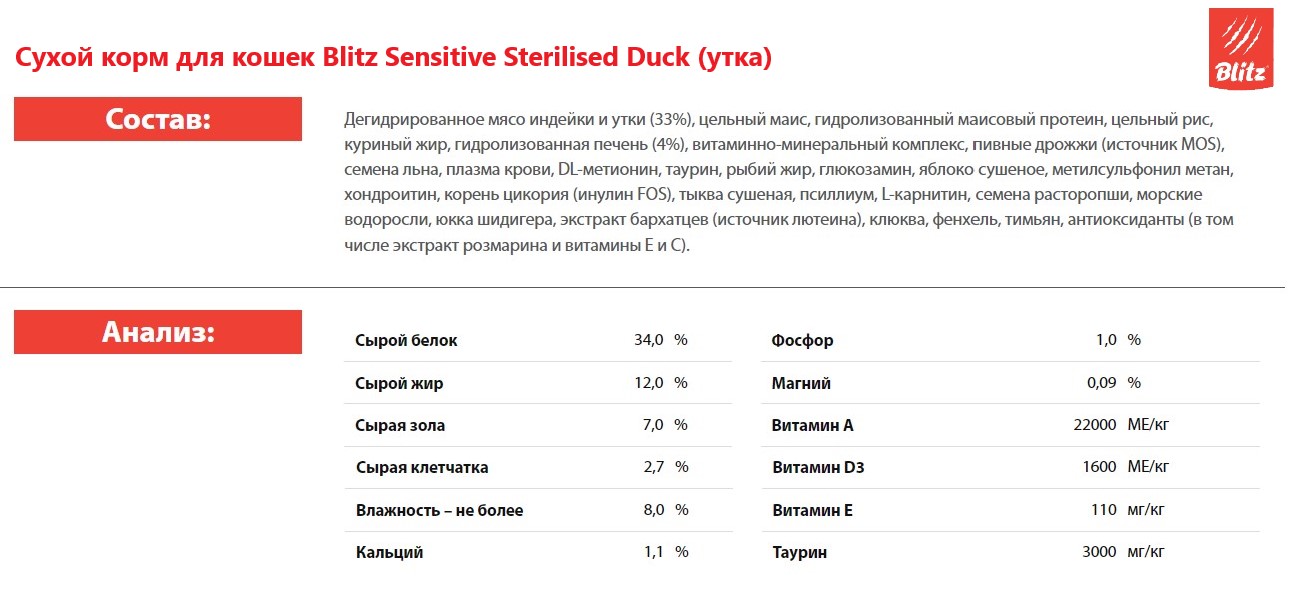Click the 22000 МЕ/кг value

[1120, 425]
